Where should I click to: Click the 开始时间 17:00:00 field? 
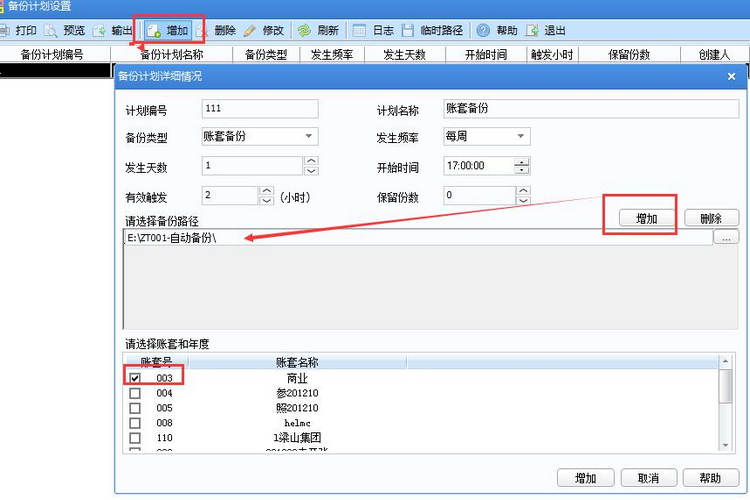coord(479,166)
